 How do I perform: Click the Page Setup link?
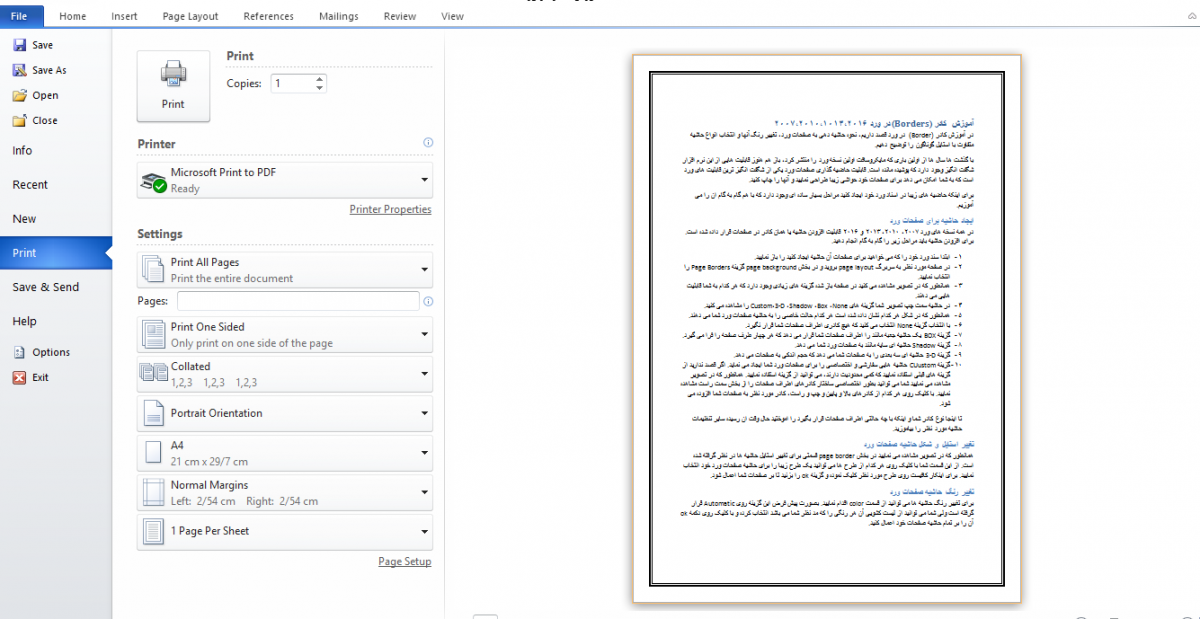(x=404, y=561)
